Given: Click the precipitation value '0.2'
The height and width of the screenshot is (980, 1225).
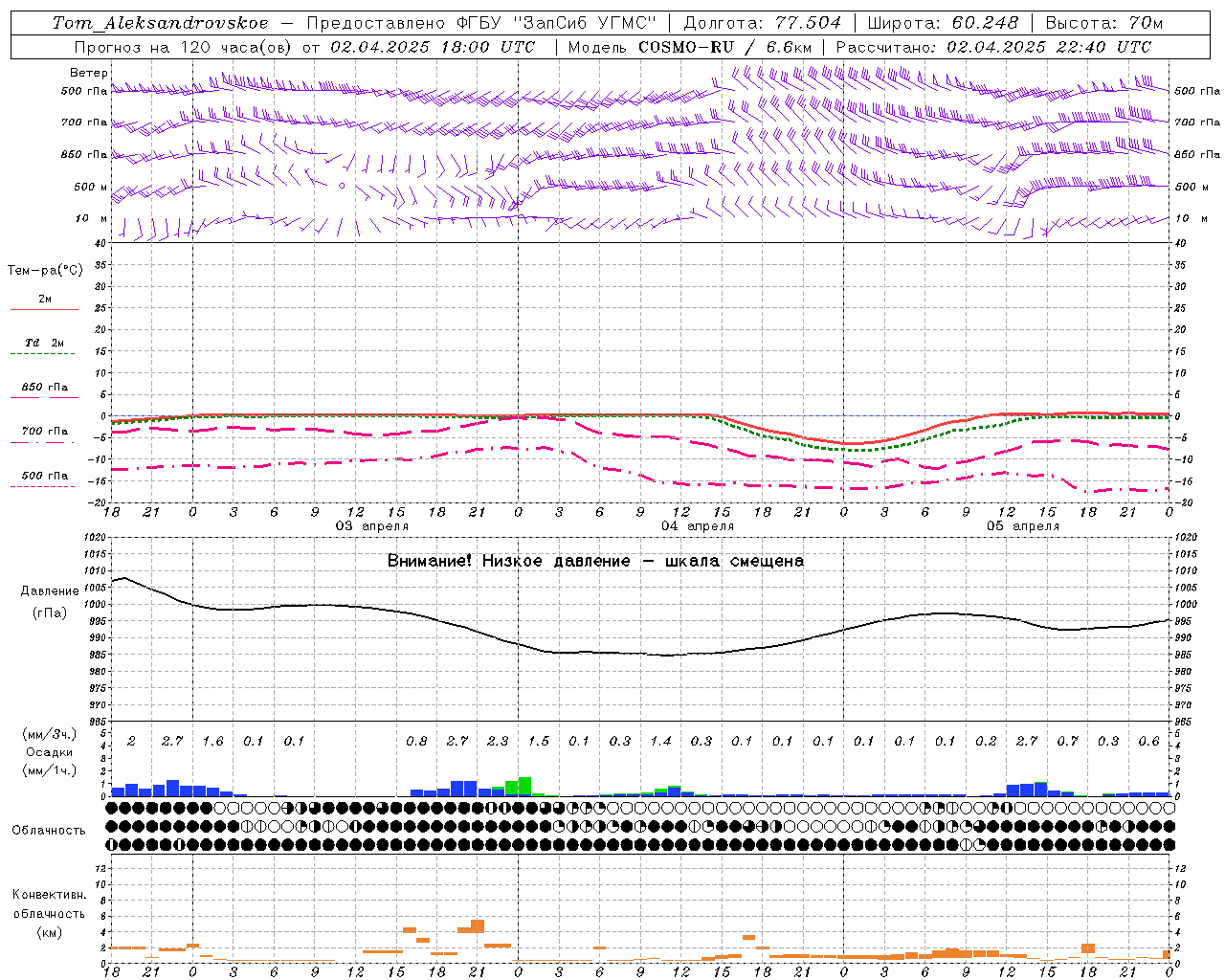Looking at the screenshot, I should pyautogui.click(x=986, y=742).
